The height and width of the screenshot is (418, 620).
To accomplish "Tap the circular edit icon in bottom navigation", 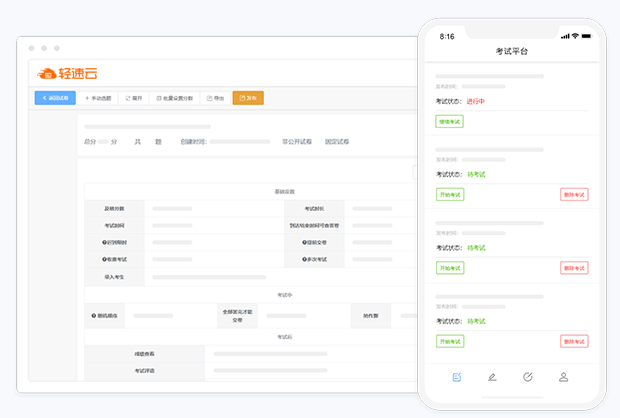I will click(x=528, y=377).
